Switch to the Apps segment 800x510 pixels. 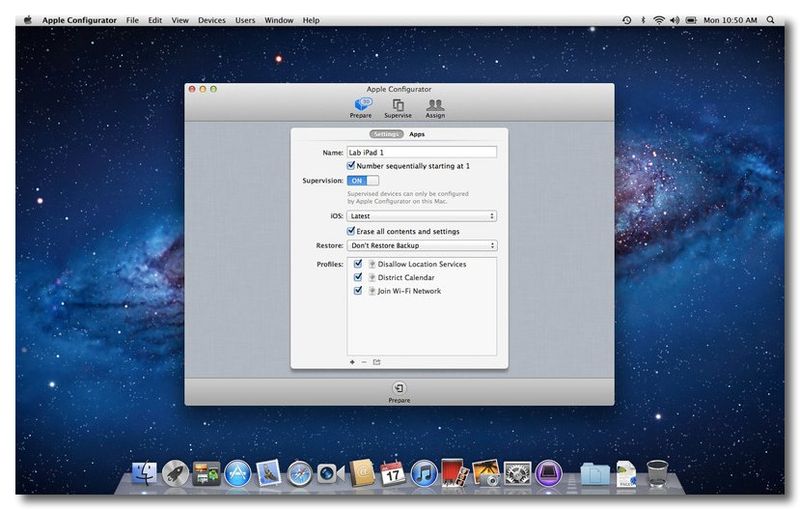pyautogui.click(x=417, y=134)
